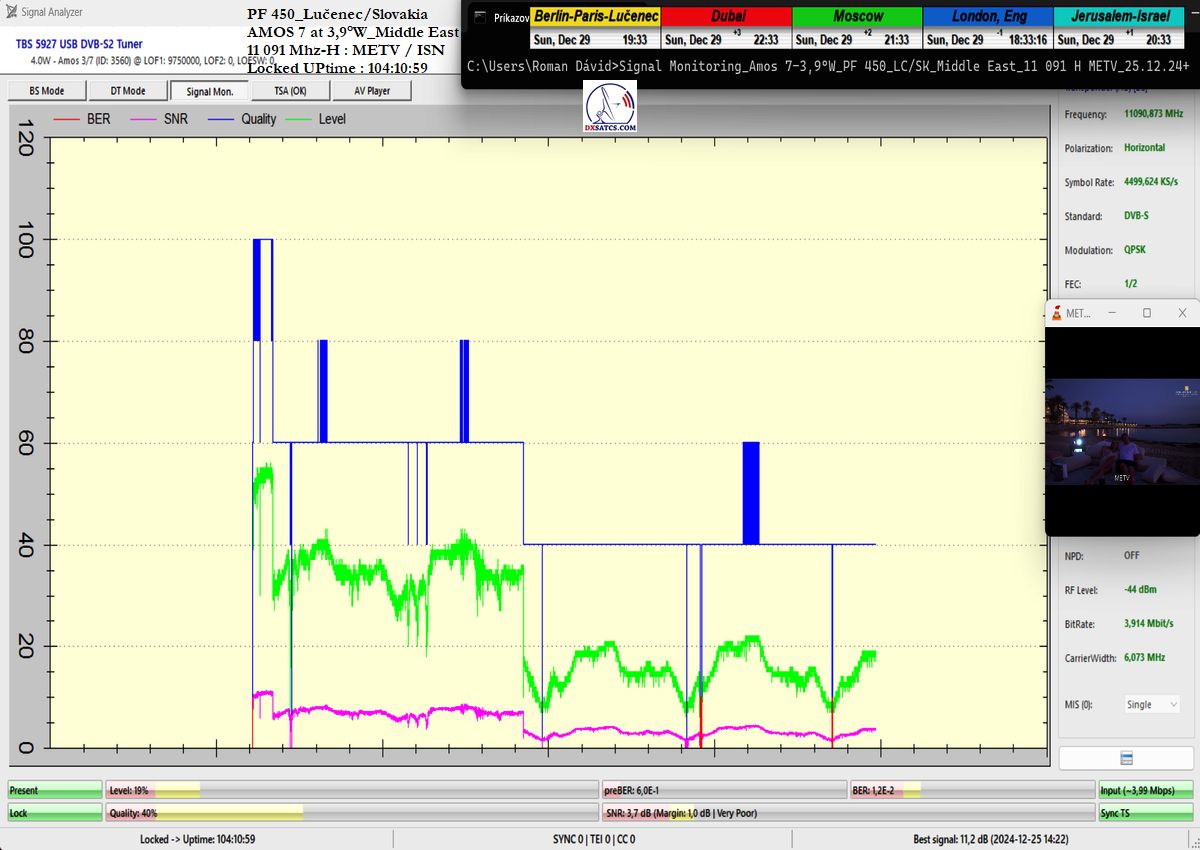Screen dimensions: 1200x850
Task: Toggle the red BER legend entry
Action: [x=85, y=119]
